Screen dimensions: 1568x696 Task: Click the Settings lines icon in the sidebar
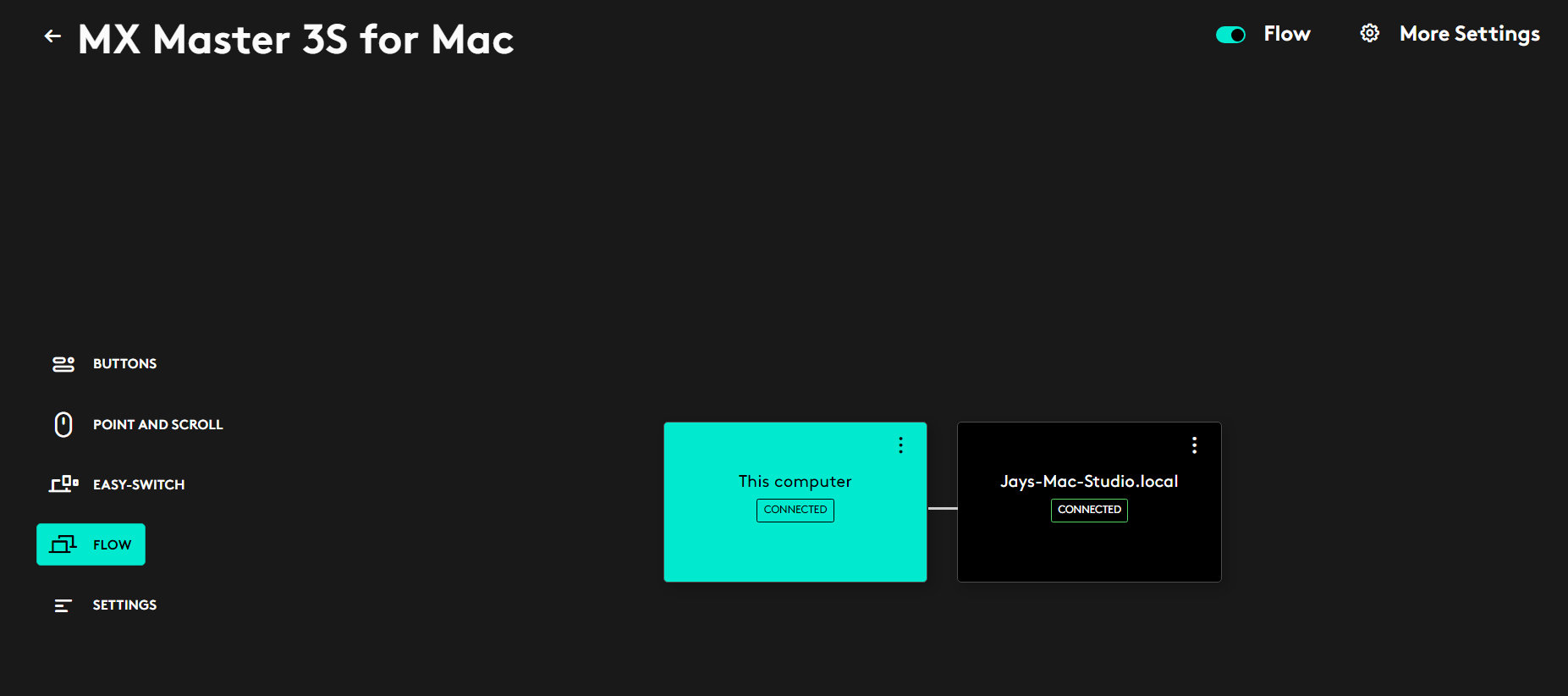tap(63, 605)
